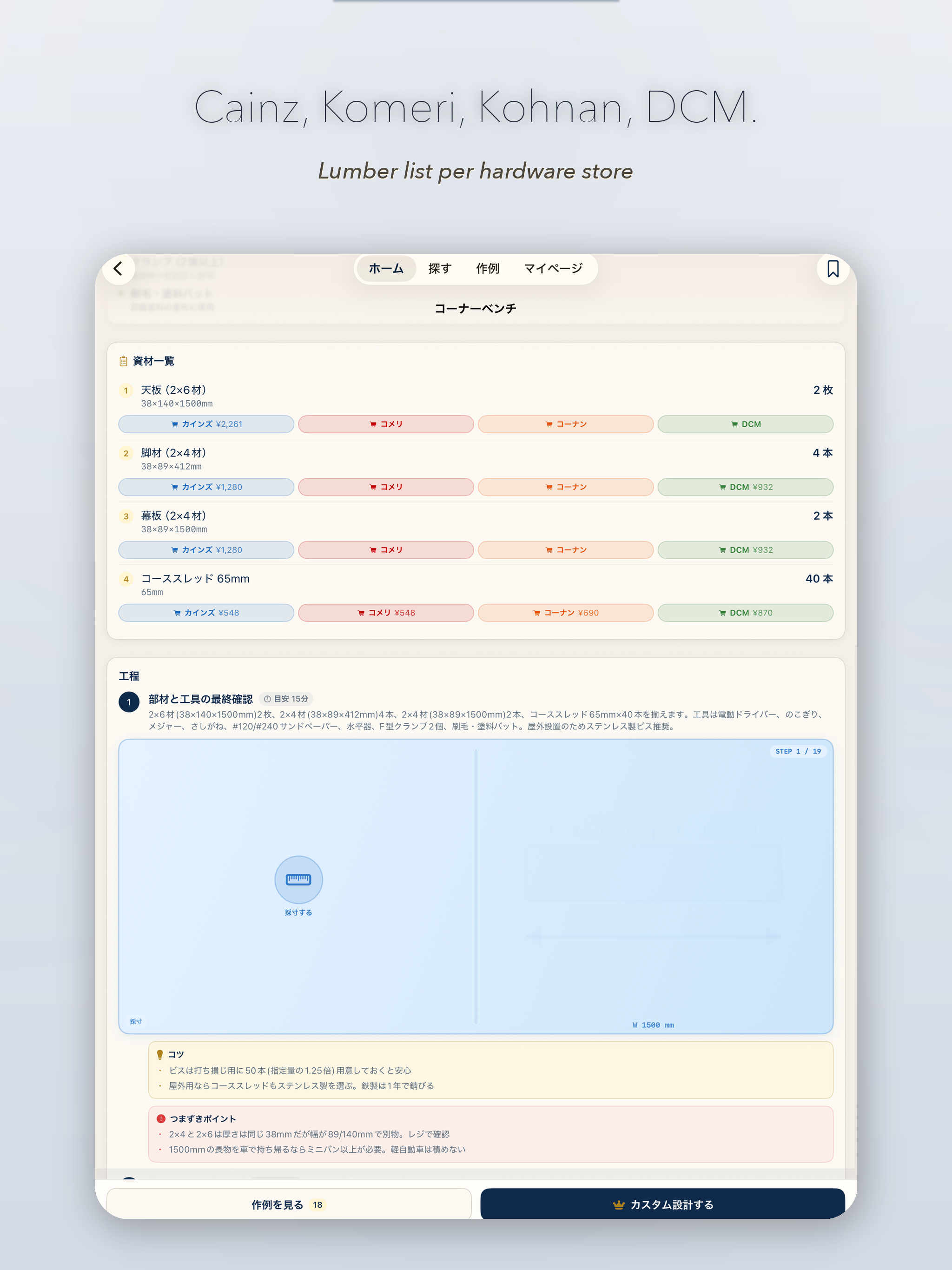Buy 脚材 at DCM ¥932

[745, 487]
